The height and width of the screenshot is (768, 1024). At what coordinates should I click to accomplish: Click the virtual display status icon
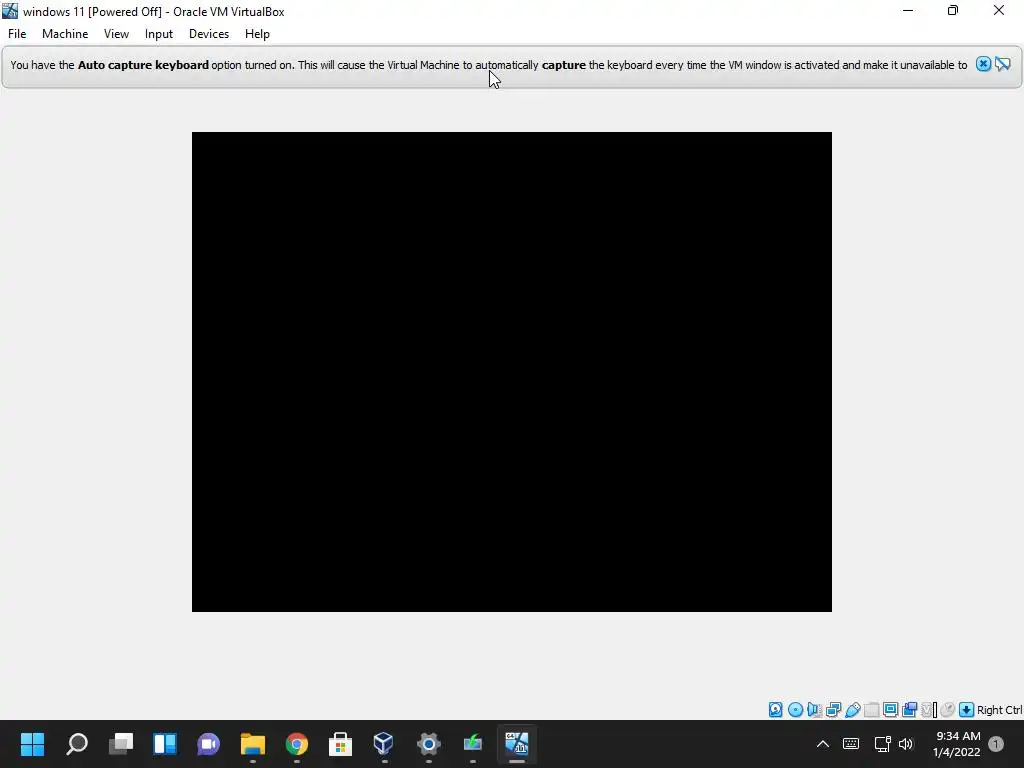(891, 710)
